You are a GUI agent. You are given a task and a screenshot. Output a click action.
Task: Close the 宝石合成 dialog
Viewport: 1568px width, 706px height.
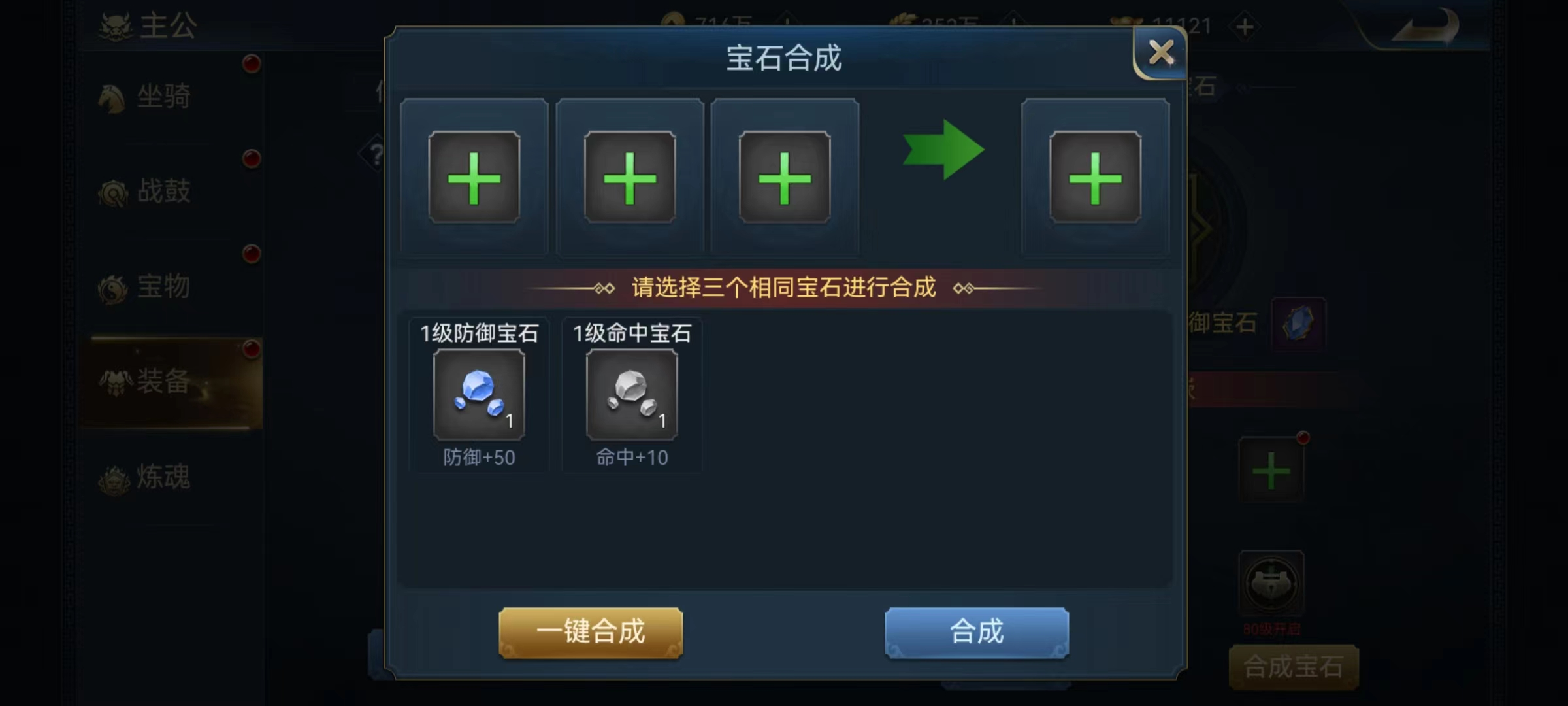coord(1160,53)
